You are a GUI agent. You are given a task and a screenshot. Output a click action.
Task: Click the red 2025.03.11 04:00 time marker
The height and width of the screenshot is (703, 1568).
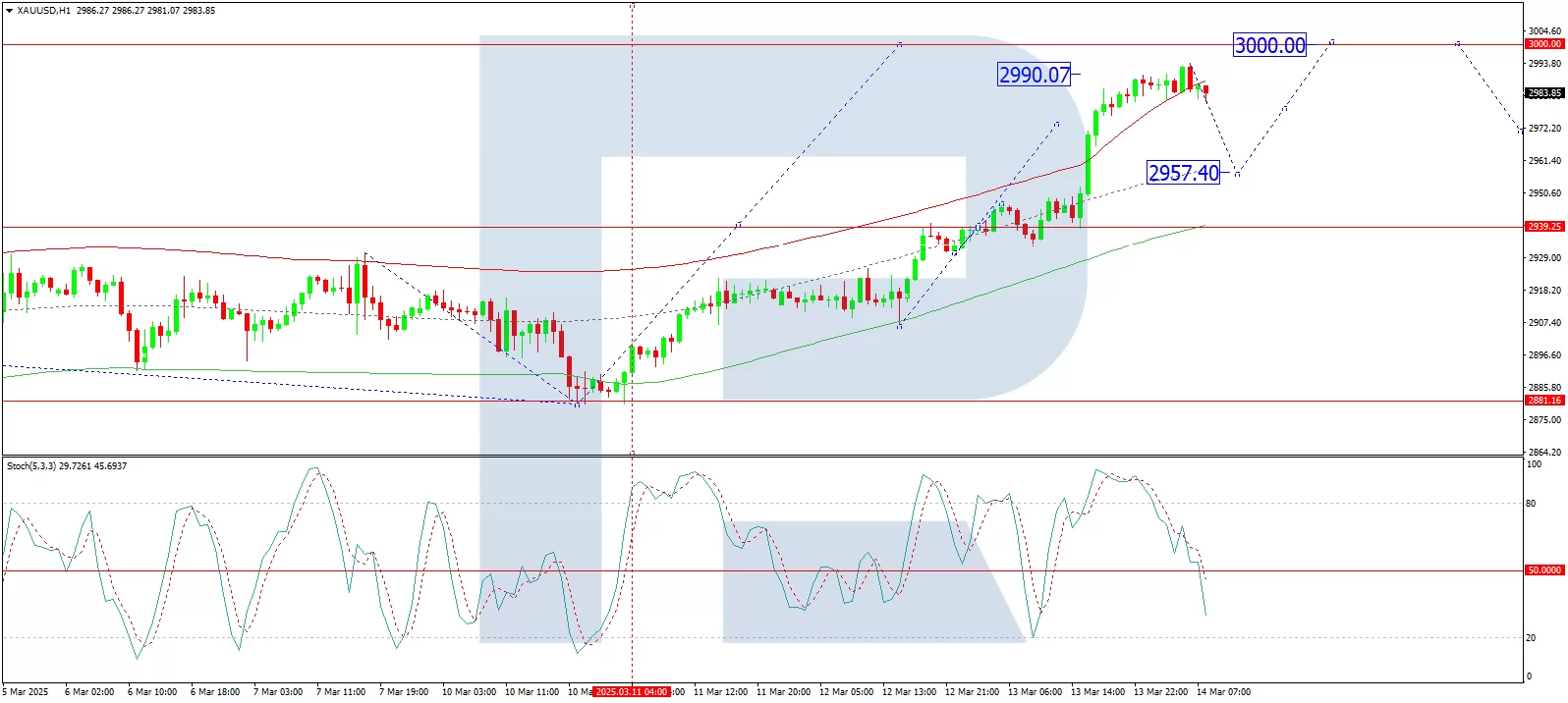(632, 692)
